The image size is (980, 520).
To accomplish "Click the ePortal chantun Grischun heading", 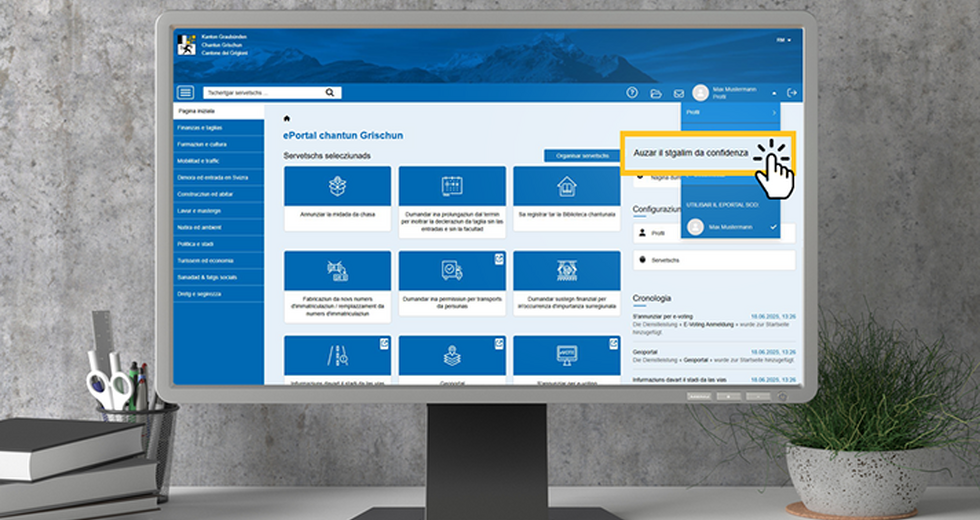I will click(342, 135).
